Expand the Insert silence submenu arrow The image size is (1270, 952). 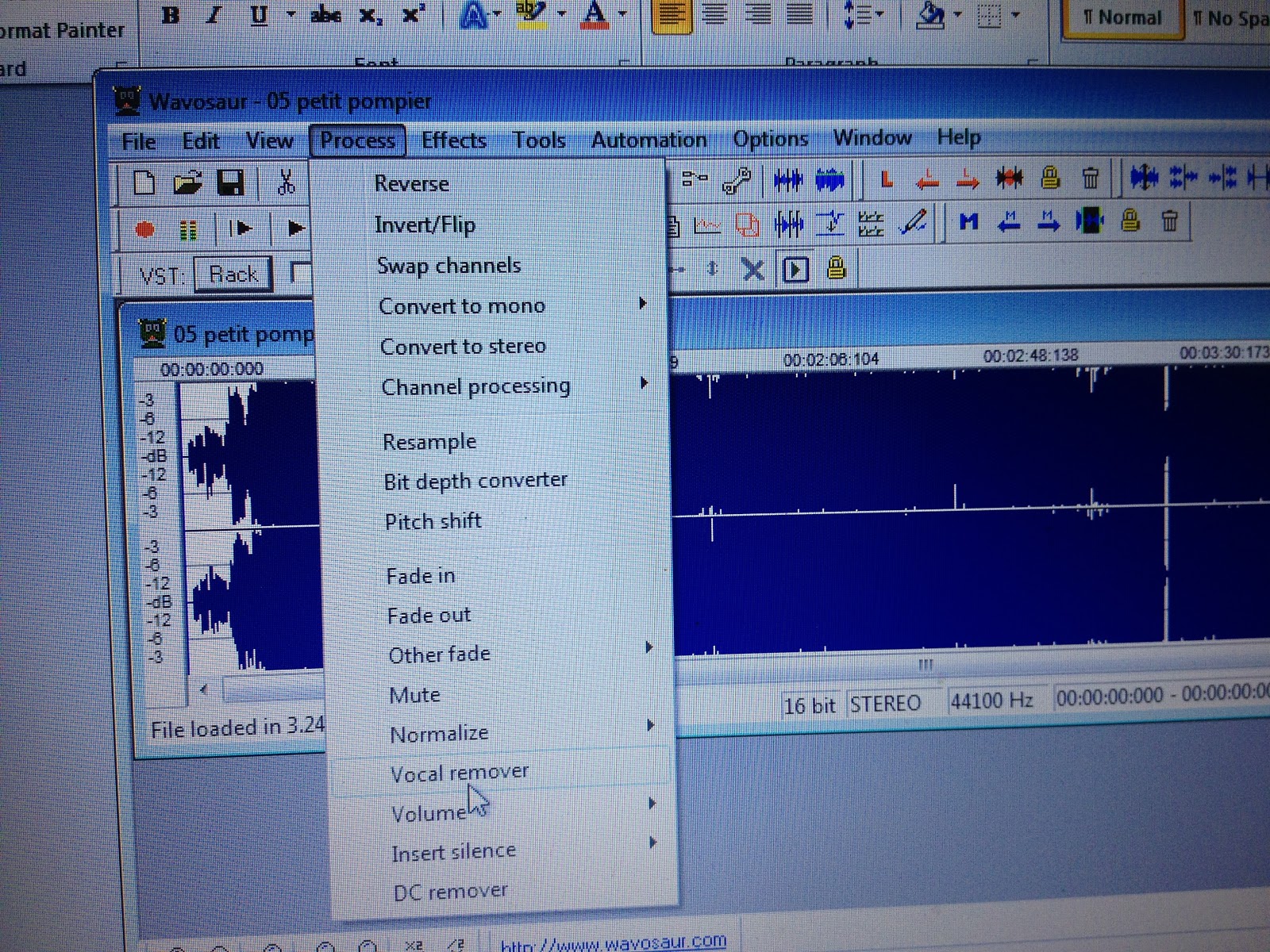point(652,843)
